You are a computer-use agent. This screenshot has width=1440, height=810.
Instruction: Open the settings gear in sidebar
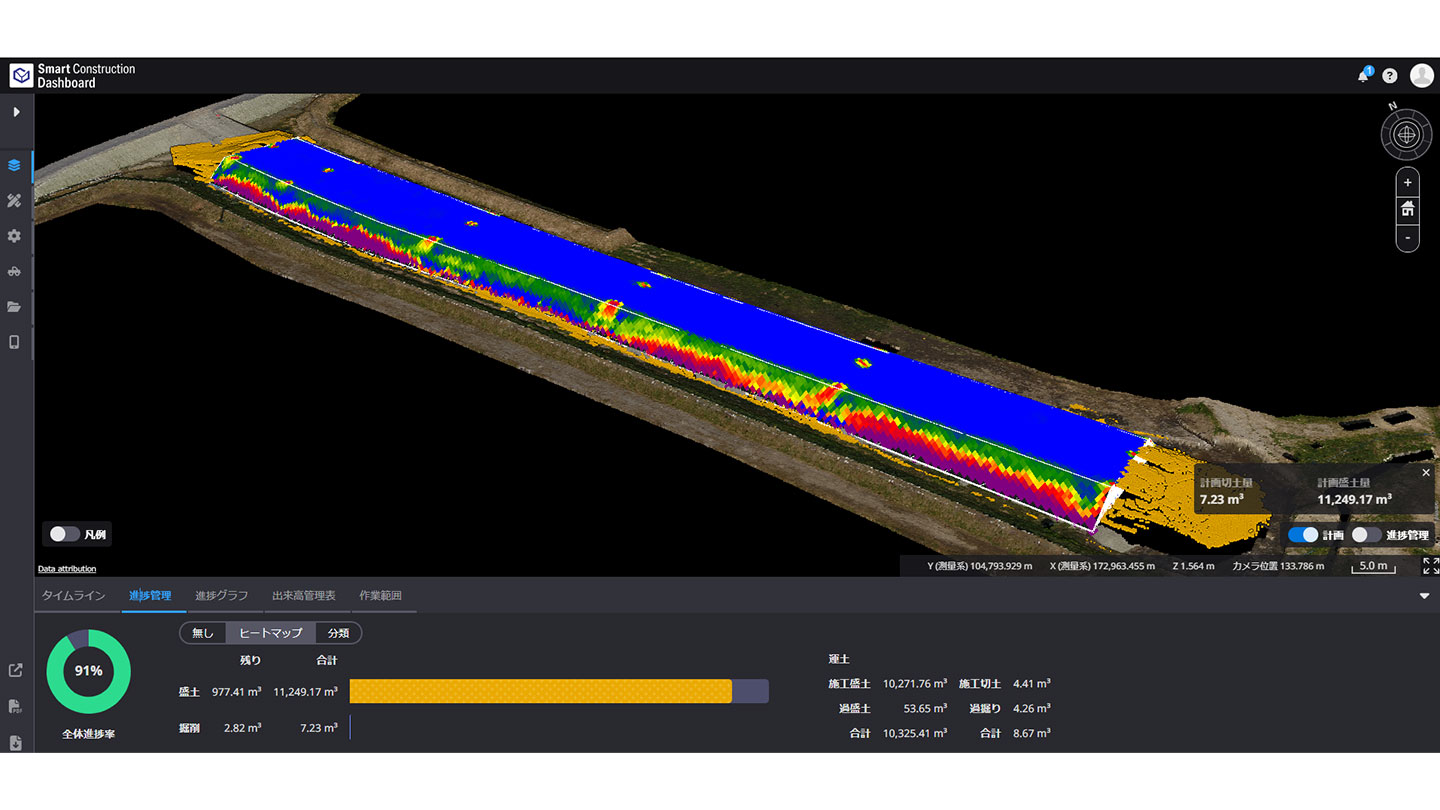point(14,236)
